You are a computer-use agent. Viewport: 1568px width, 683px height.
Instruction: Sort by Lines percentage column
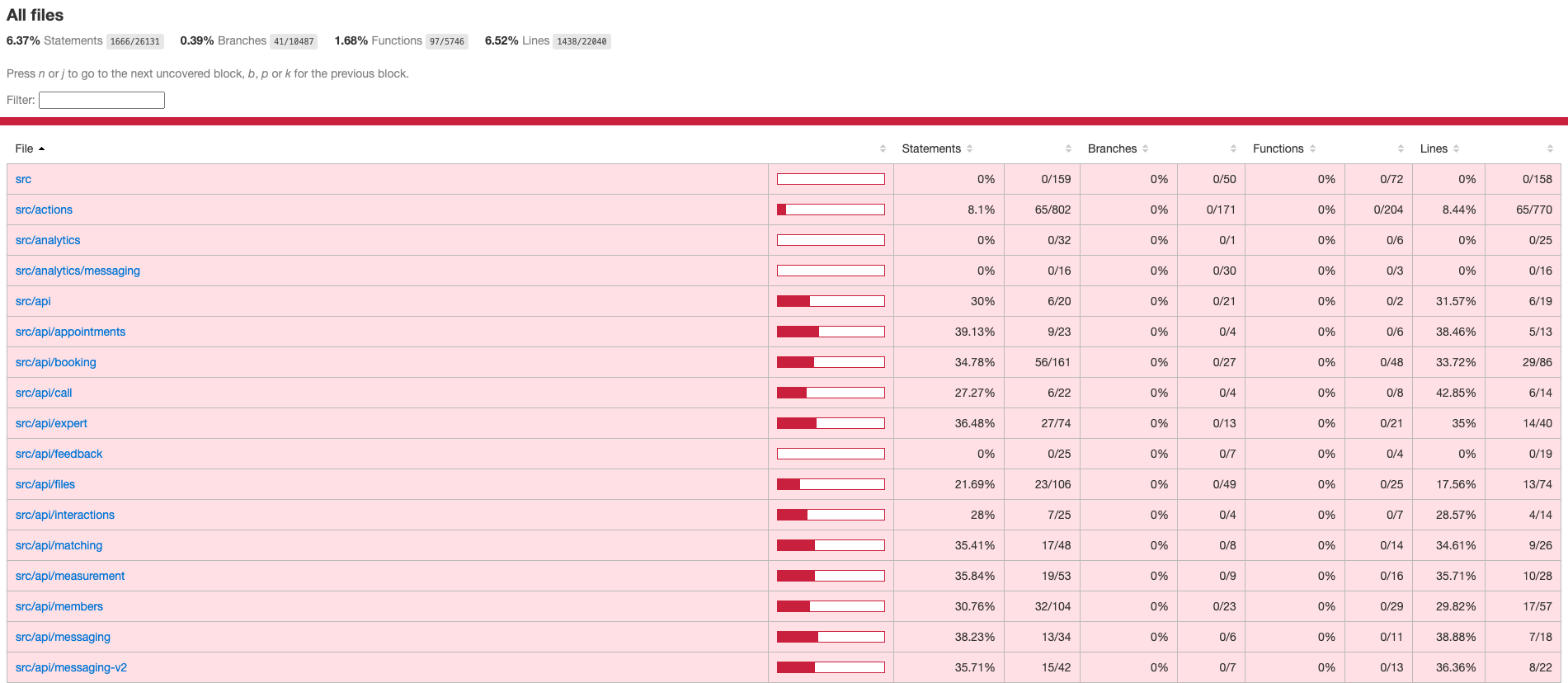click(x=1439, y=148)
